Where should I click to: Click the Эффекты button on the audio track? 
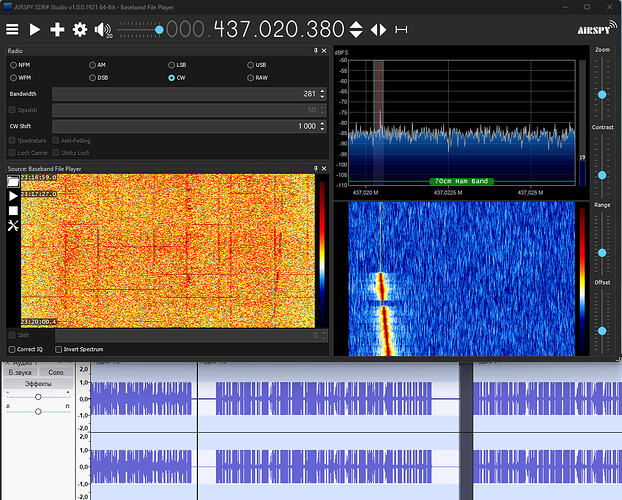[38, 383]
